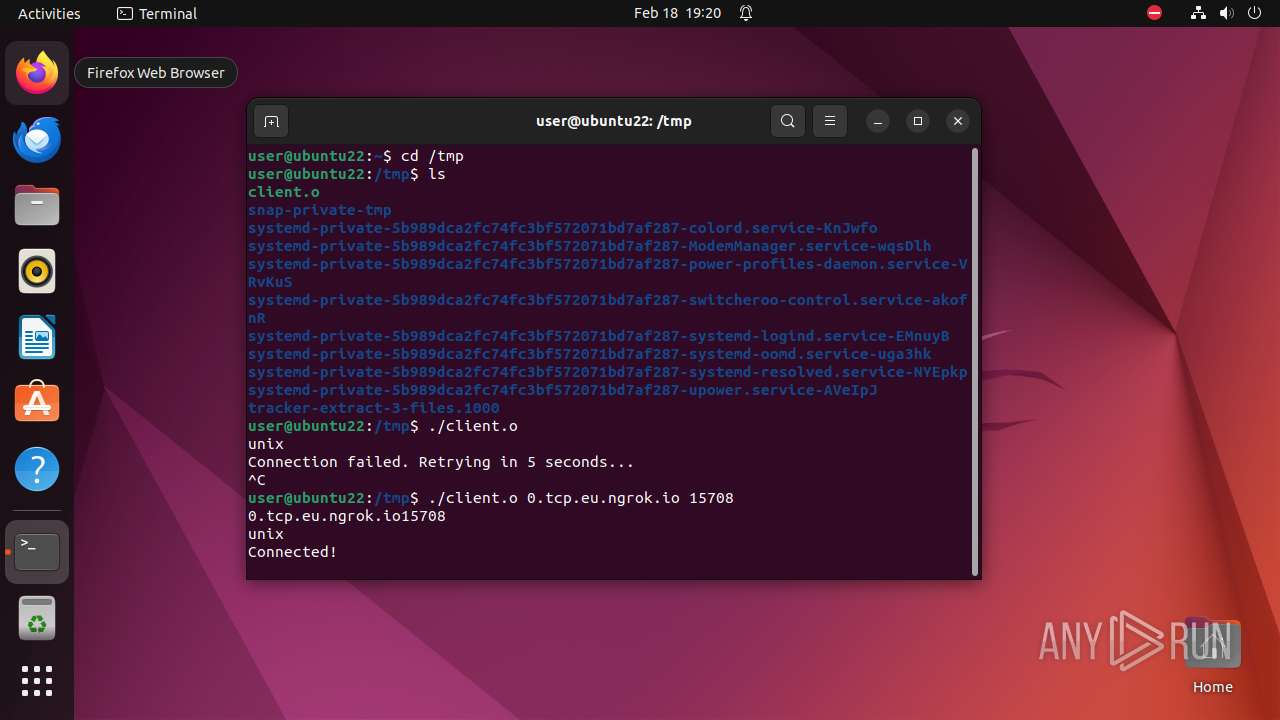Minimize the Terminal window
Viewport: 1280px width, 720px height.
[x=878, y=121]
